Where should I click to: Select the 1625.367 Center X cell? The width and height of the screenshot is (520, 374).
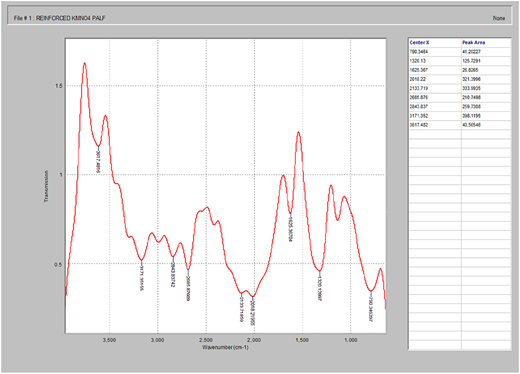[x=435, y=70]
